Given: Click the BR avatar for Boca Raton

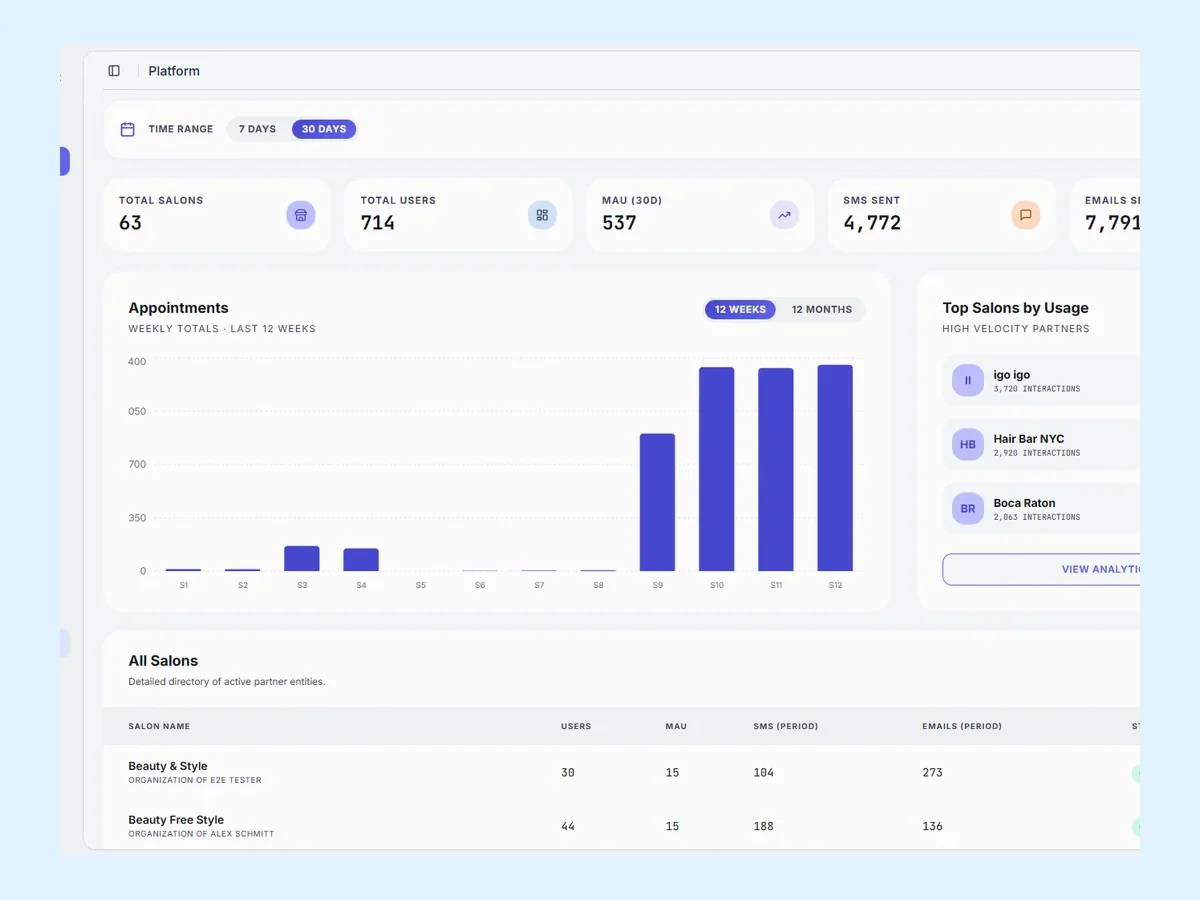Looking at the screenshot, I should point(968,509).
